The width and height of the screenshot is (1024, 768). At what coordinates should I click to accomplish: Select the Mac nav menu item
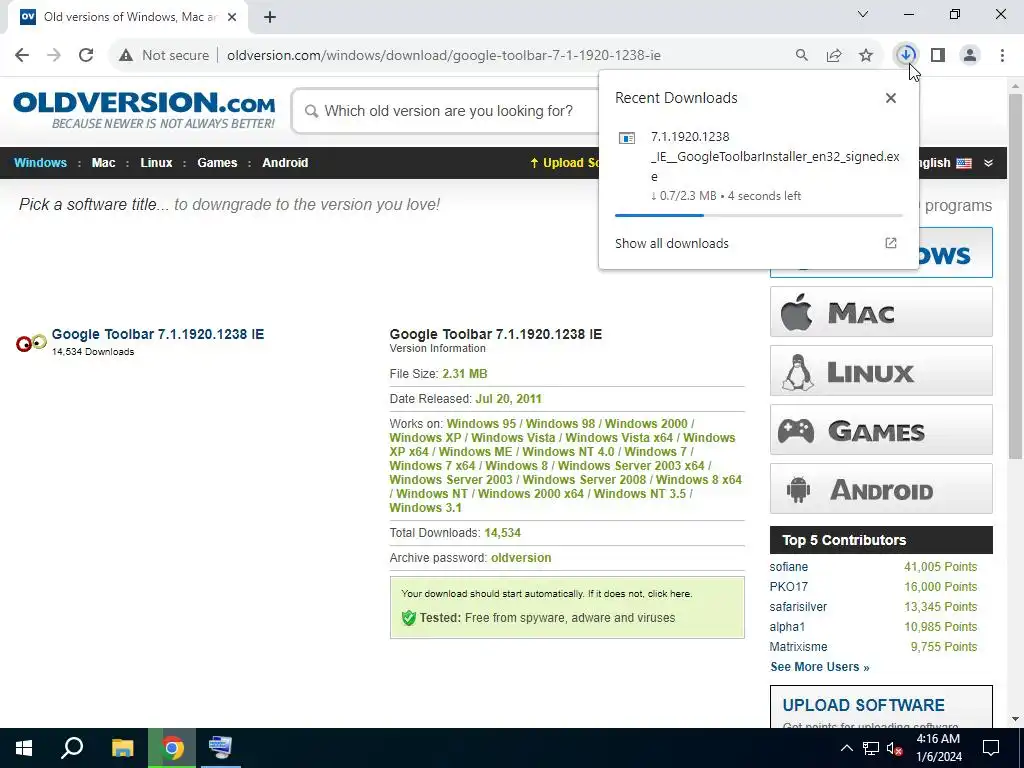103,163
